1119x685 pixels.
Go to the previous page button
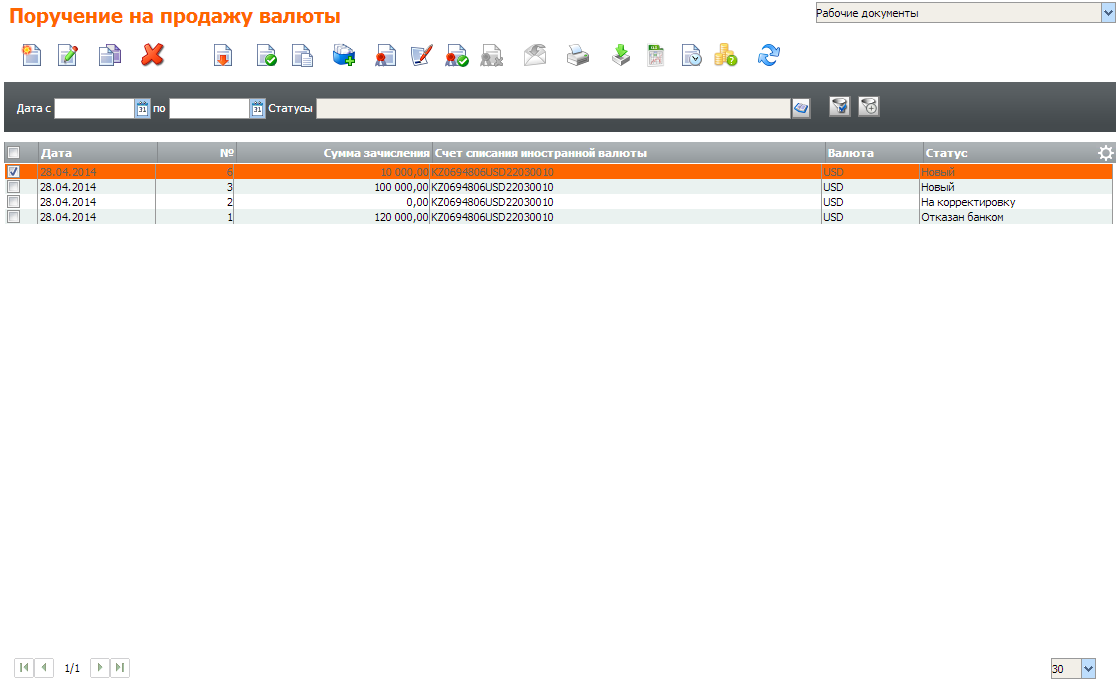[x=44, y=668]
